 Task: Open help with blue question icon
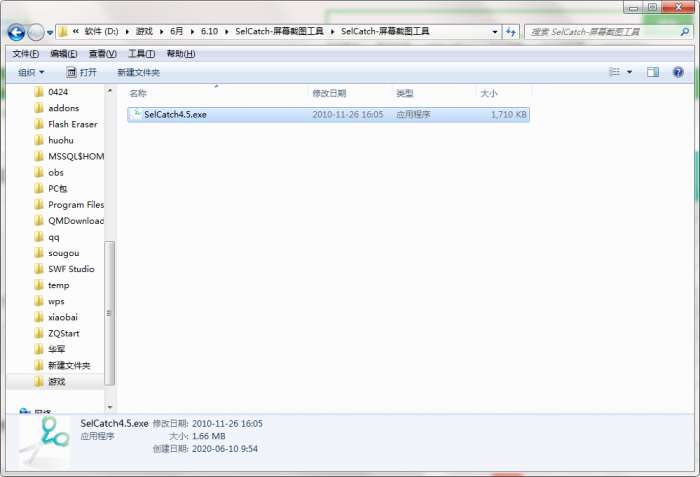678,72
